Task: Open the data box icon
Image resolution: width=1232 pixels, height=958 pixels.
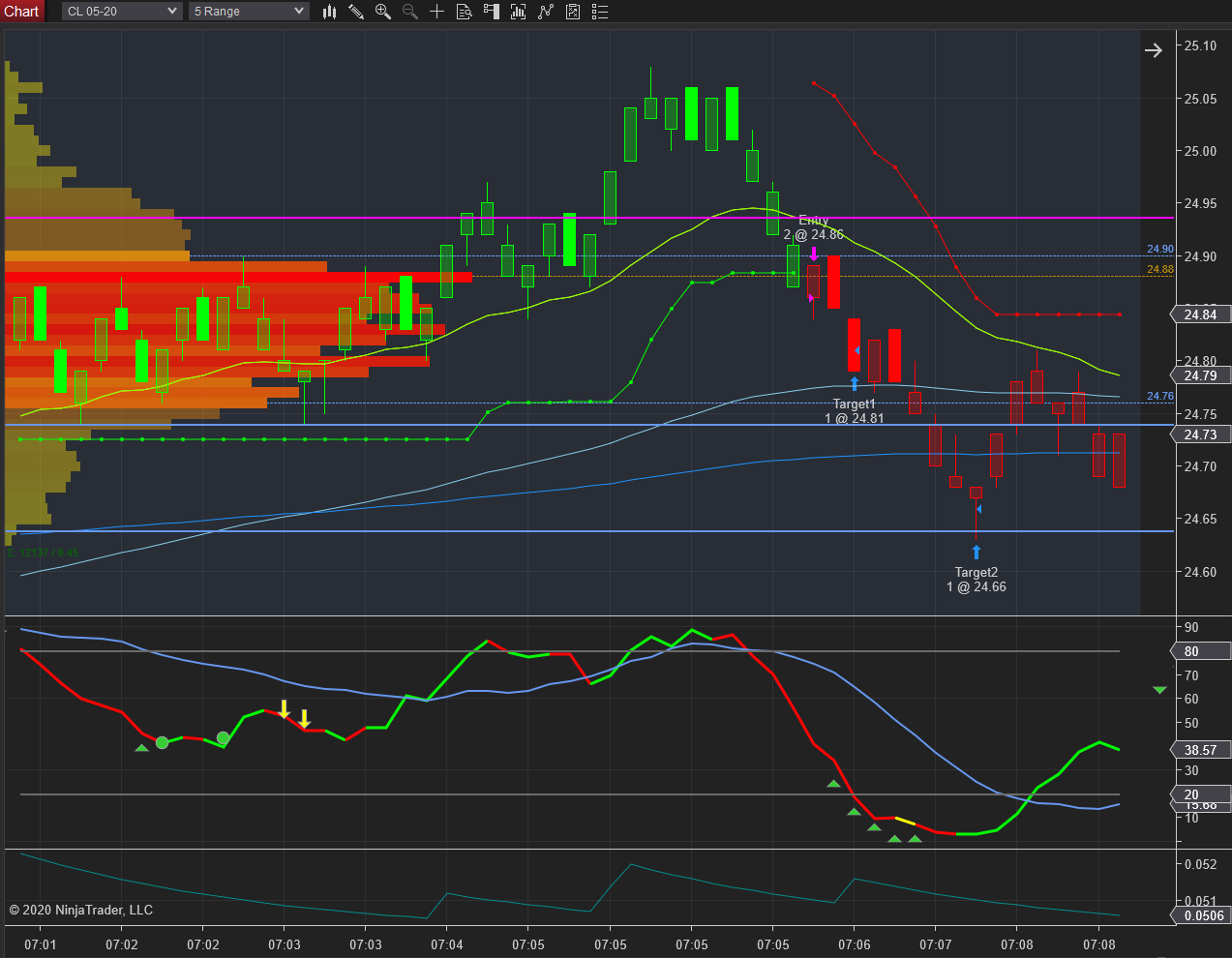Action: [x=464, y=12]
